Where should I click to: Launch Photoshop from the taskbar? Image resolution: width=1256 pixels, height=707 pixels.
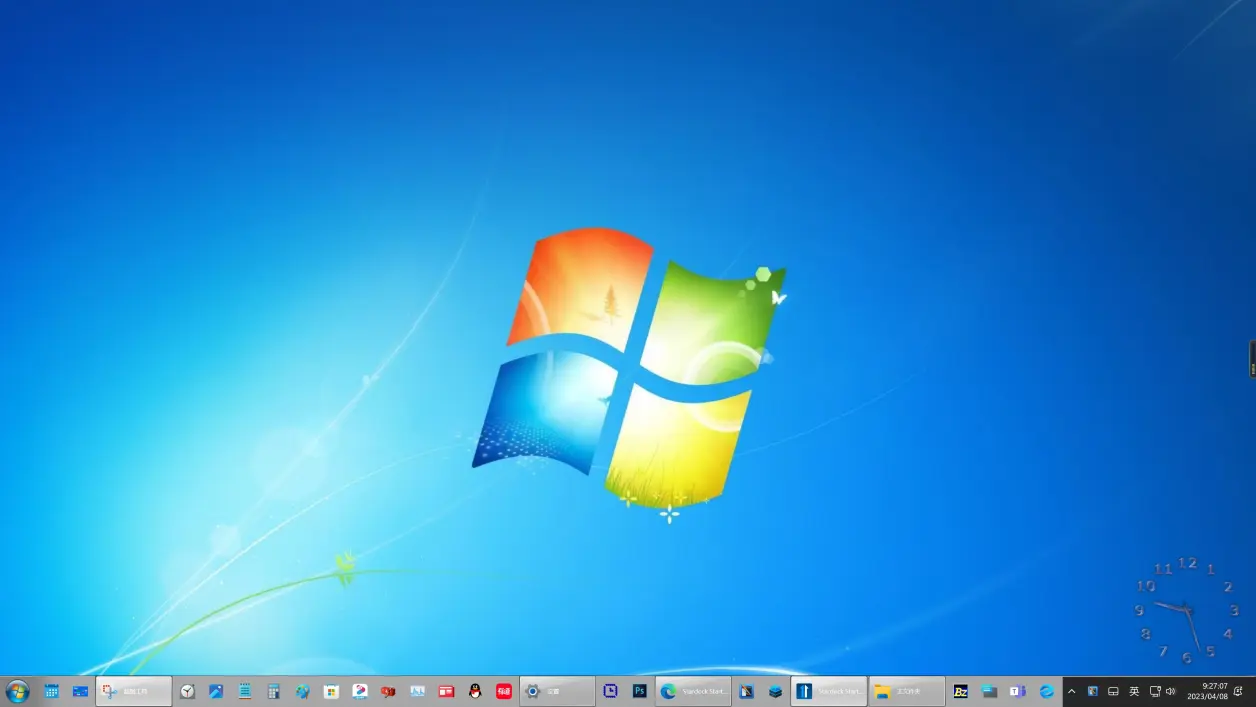(640, 691)
